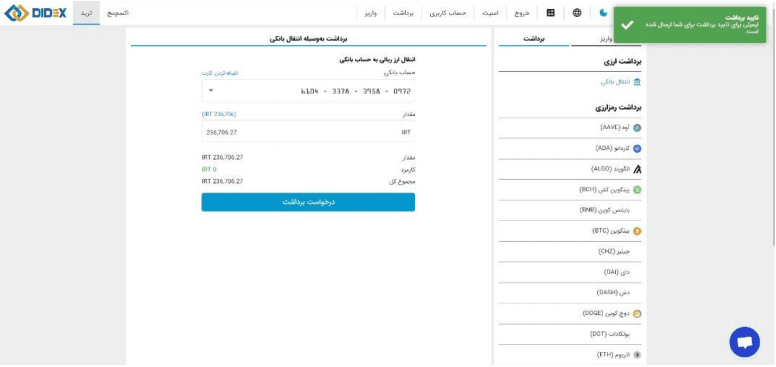Click the amount input field 236,706.27
This screenshot has width=776, height=367.
[308, 132]
